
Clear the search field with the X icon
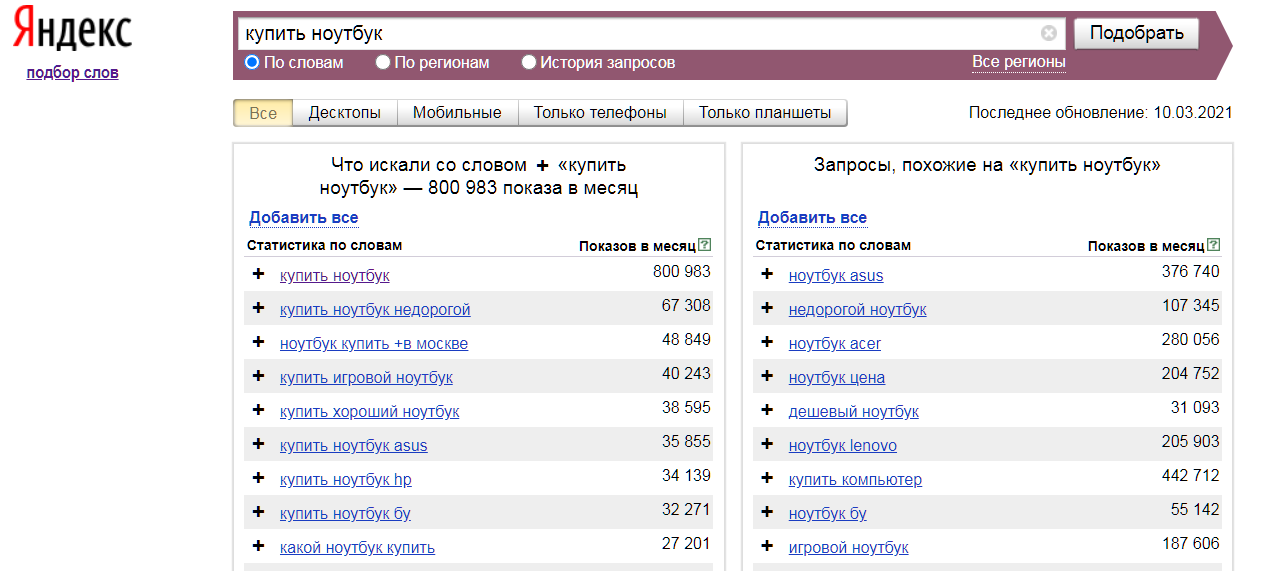(1049, 33)
